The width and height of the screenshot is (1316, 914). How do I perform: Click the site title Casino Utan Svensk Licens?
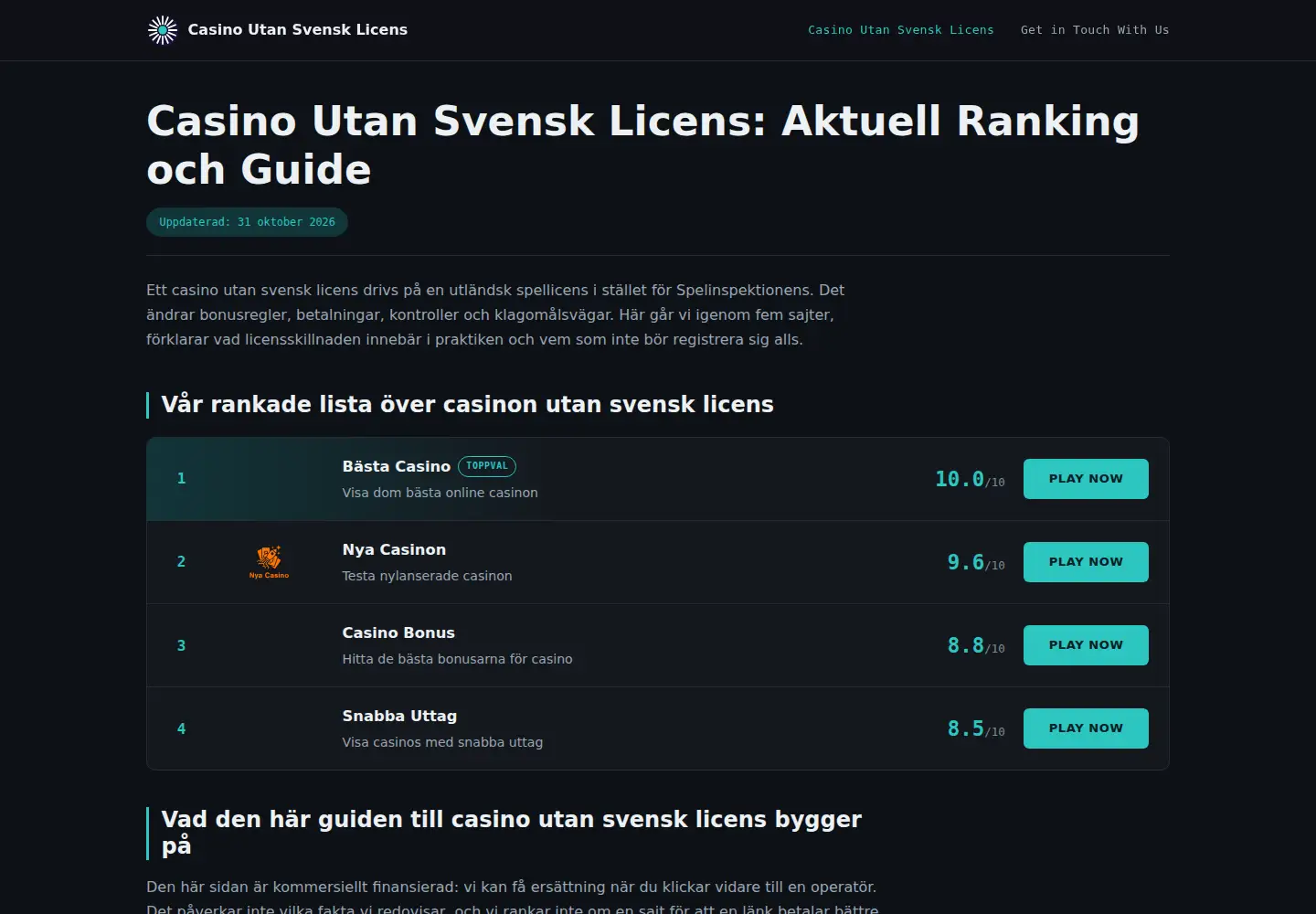coord(298,30)
